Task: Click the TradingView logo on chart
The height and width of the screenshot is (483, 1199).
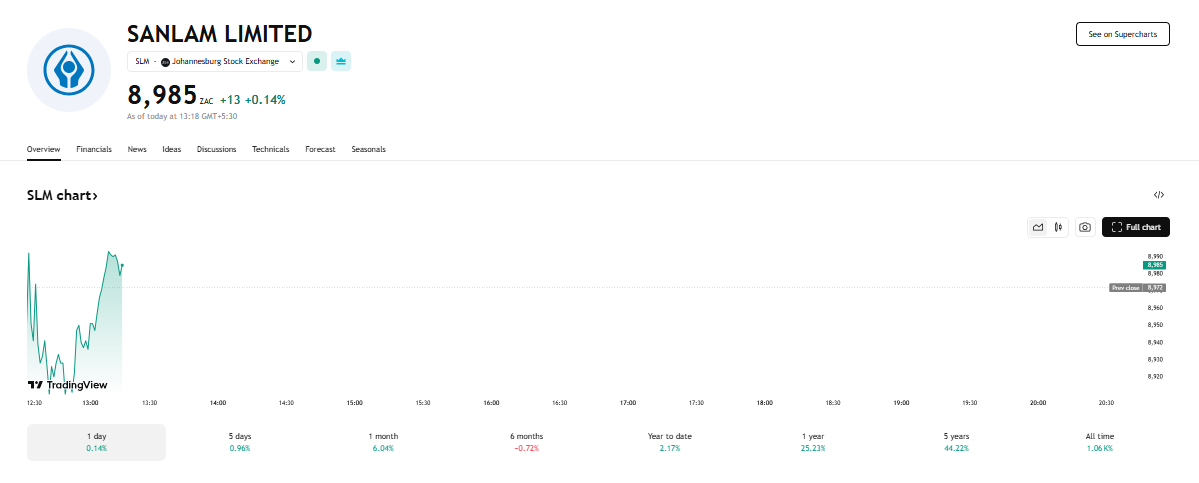Action: point(67,384)
